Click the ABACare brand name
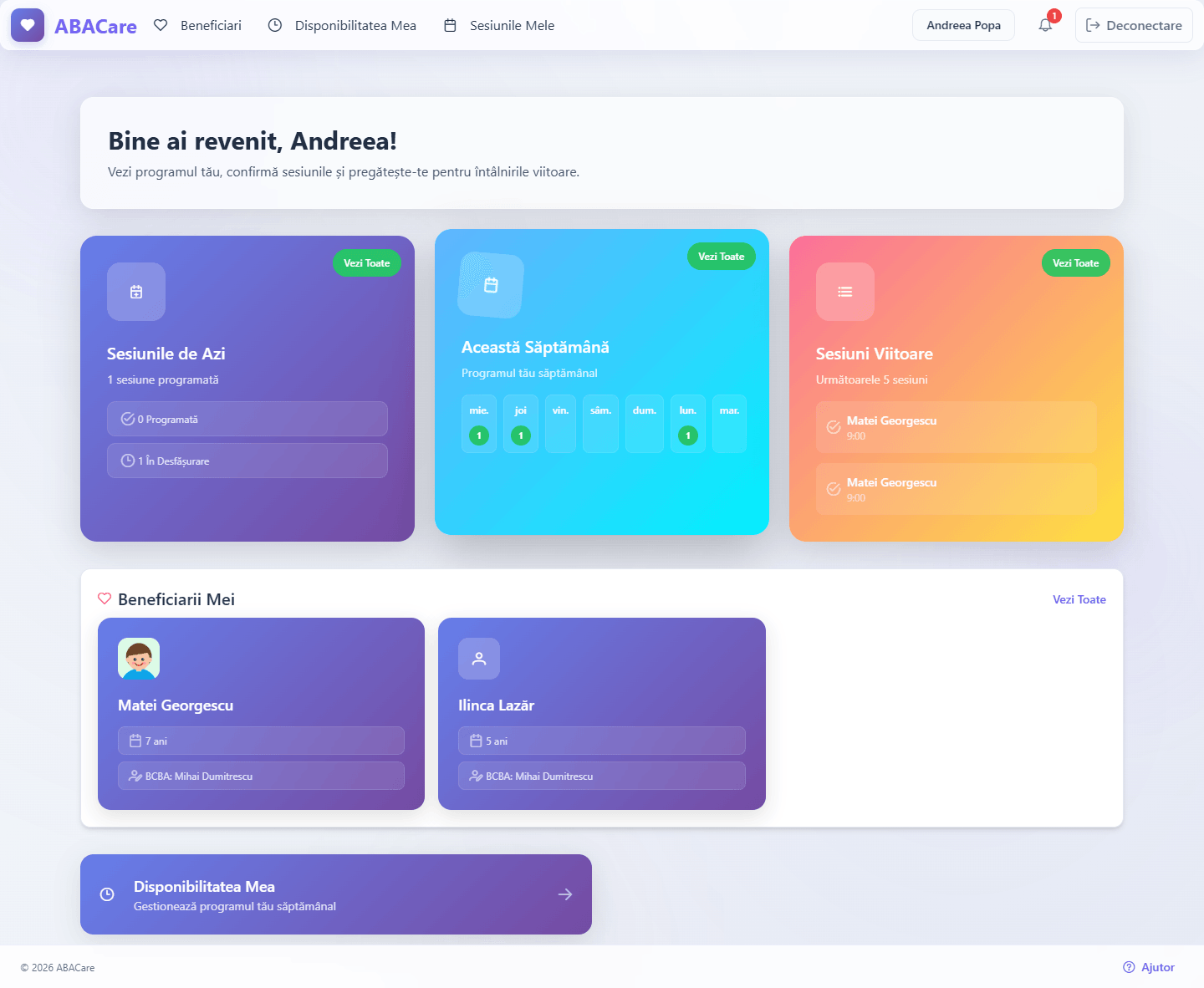 [96, 26]
